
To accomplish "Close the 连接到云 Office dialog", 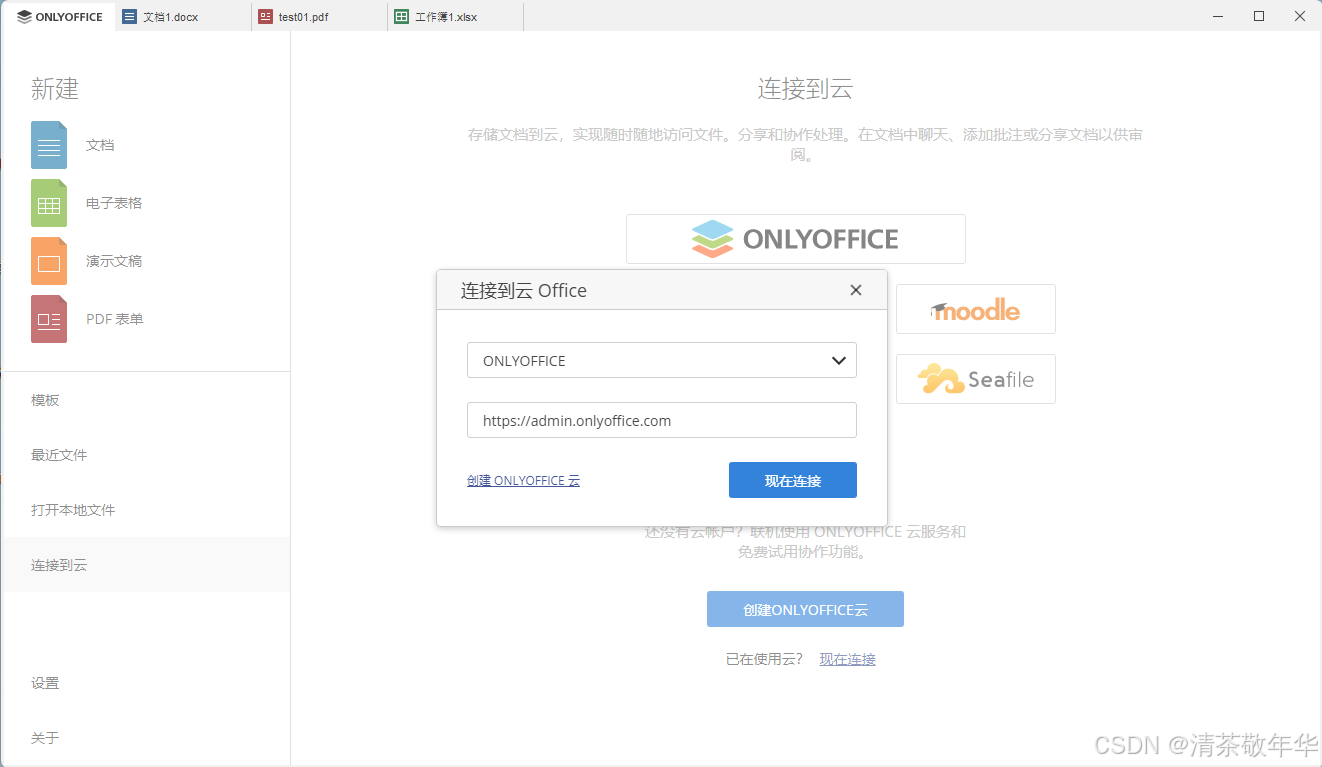I will pyautogui.click(x=856, y=290).
